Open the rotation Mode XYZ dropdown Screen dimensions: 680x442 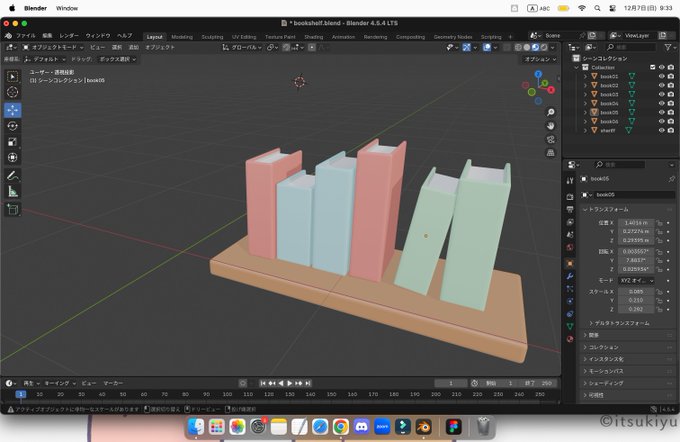[x=636, y=281]
